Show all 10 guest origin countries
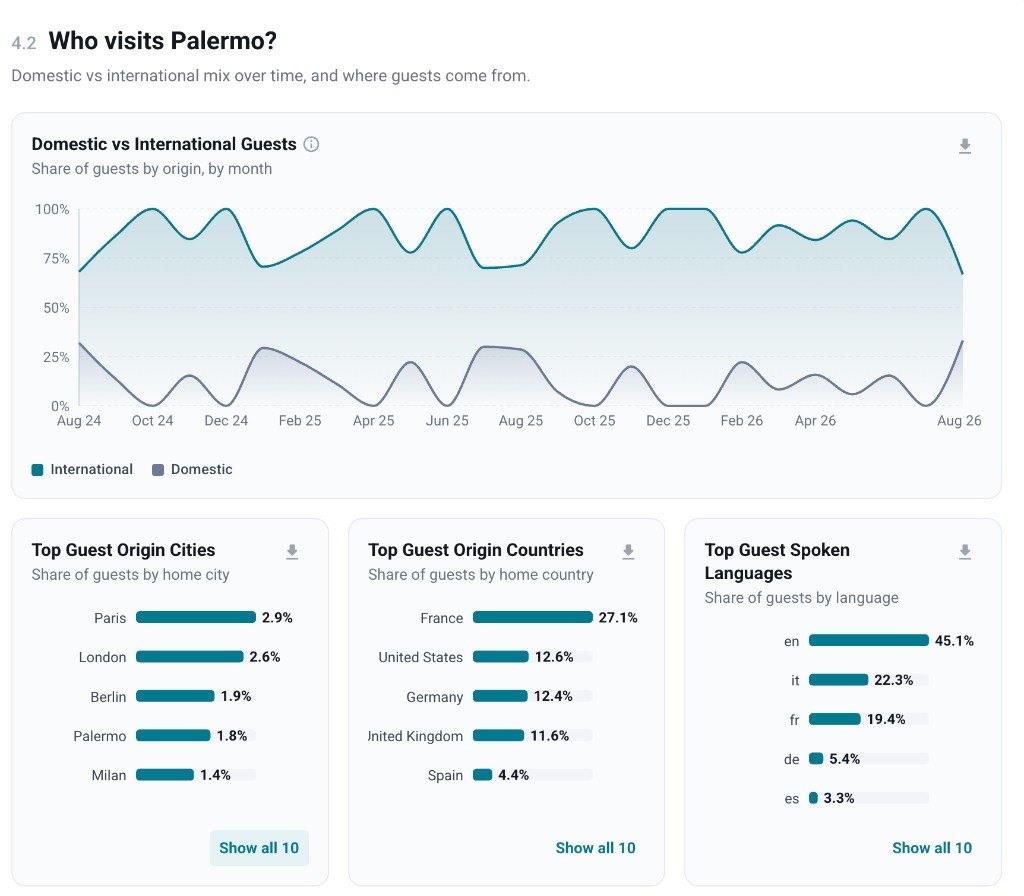Image resolution: width=1024 pixels, height=896 pixels. click(x=595, y=848)
